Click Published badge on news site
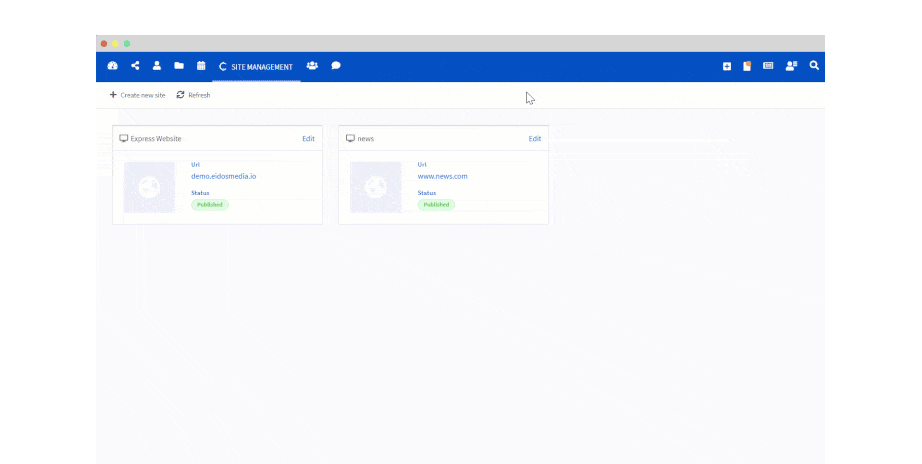 coord(436,205)
